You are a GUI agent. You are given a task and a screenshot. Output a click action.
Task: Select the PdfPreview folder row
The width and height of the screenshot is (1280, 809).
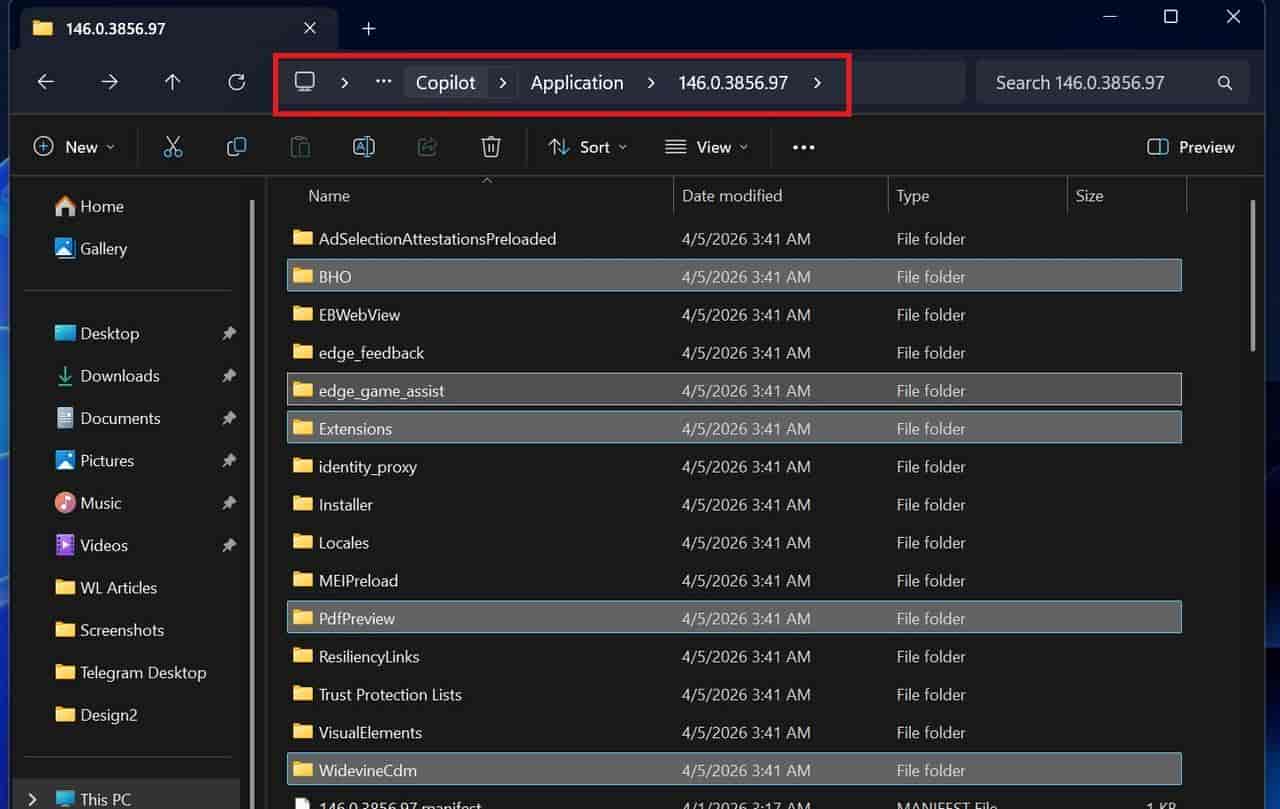[x=734, y=618]
